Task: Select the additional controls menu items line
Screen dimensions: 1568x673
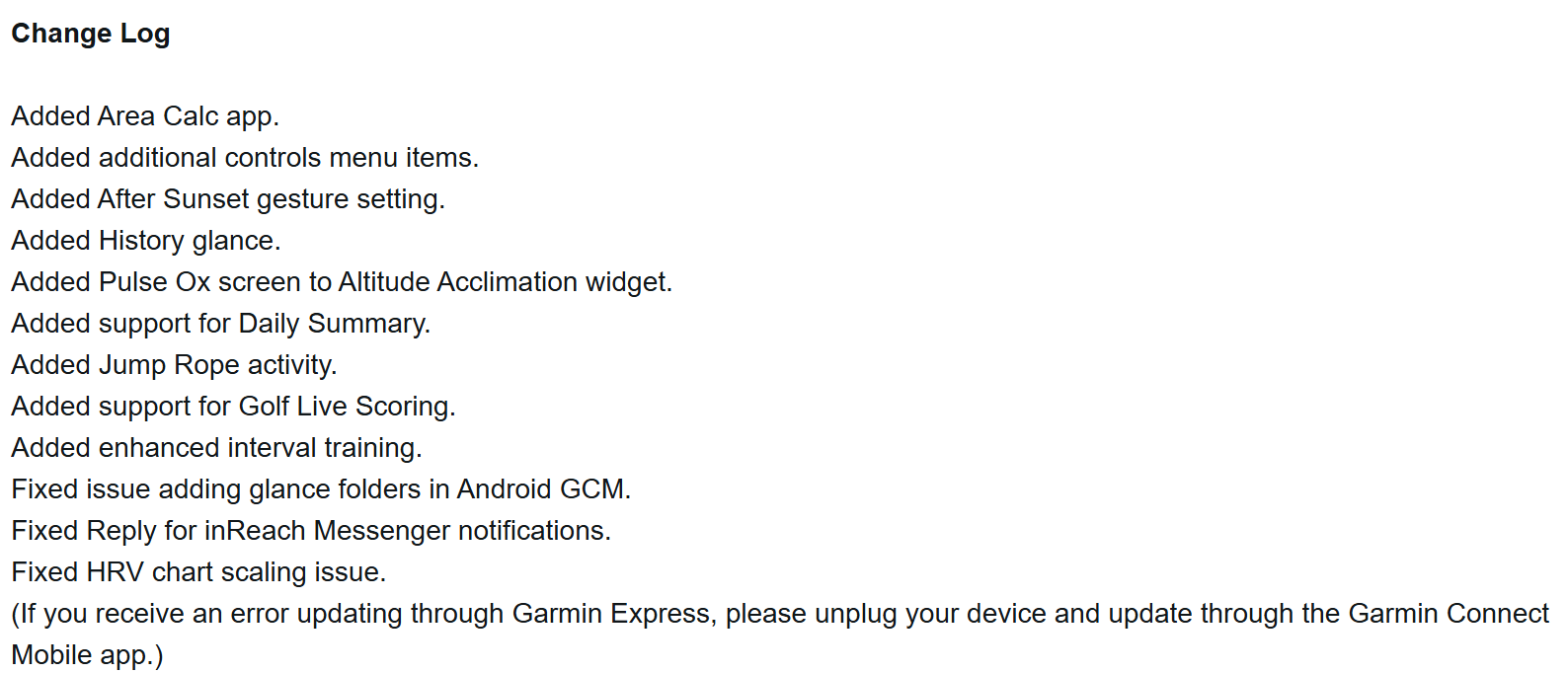Action: (x=245, y=158)
